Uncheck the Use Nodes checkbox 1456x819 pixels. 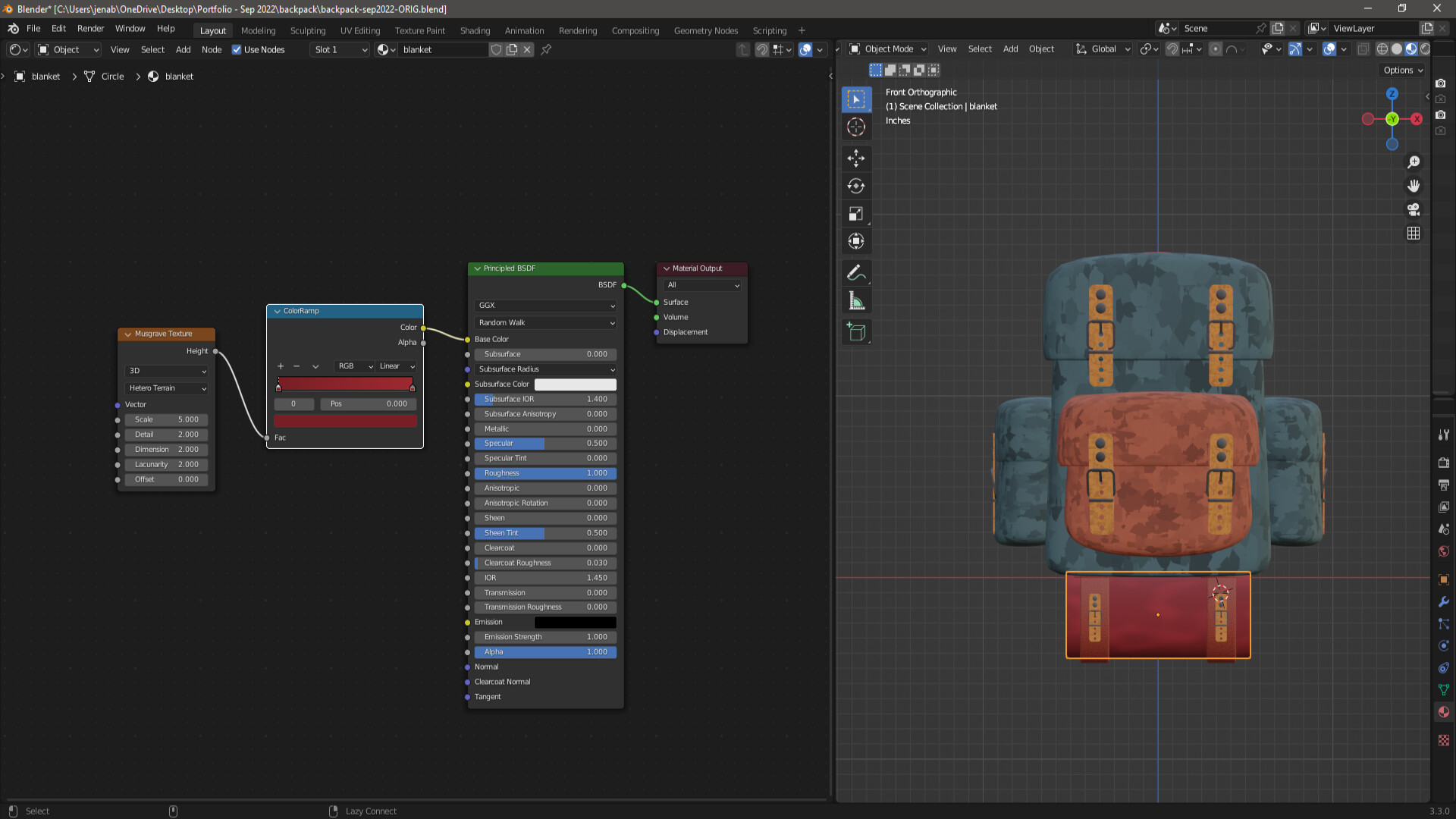coord(237,50)
